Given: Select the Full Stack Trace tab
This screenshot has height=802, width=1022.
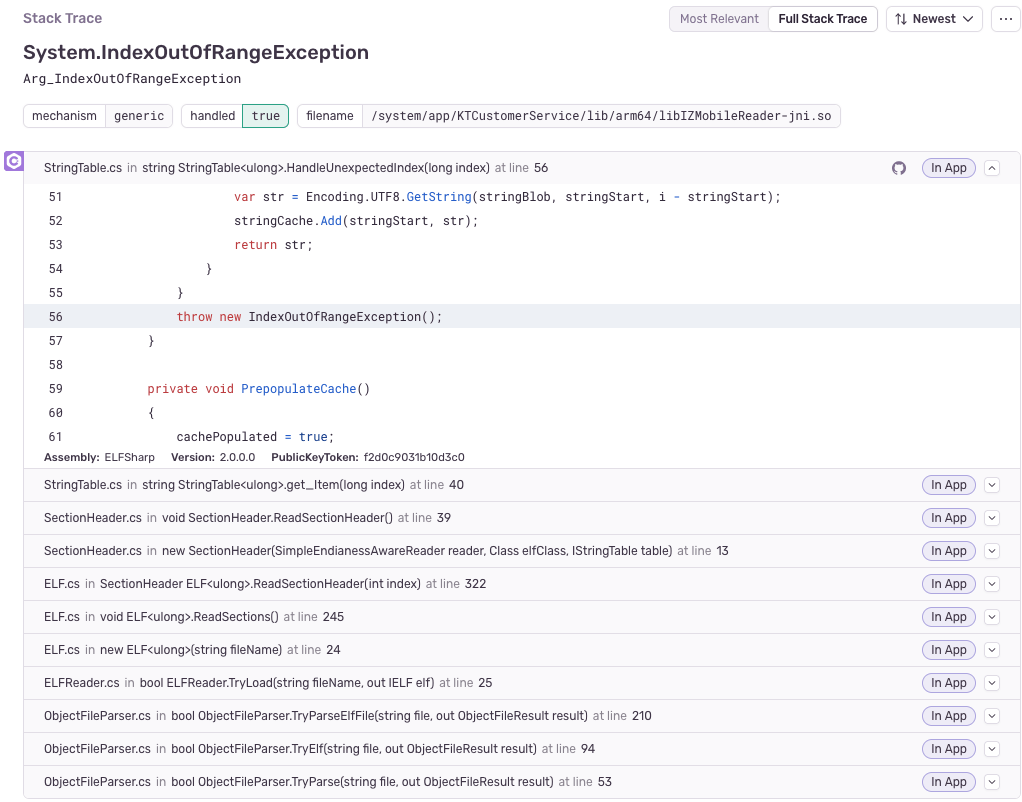Looking at the screenshot, I should point(822,19).
